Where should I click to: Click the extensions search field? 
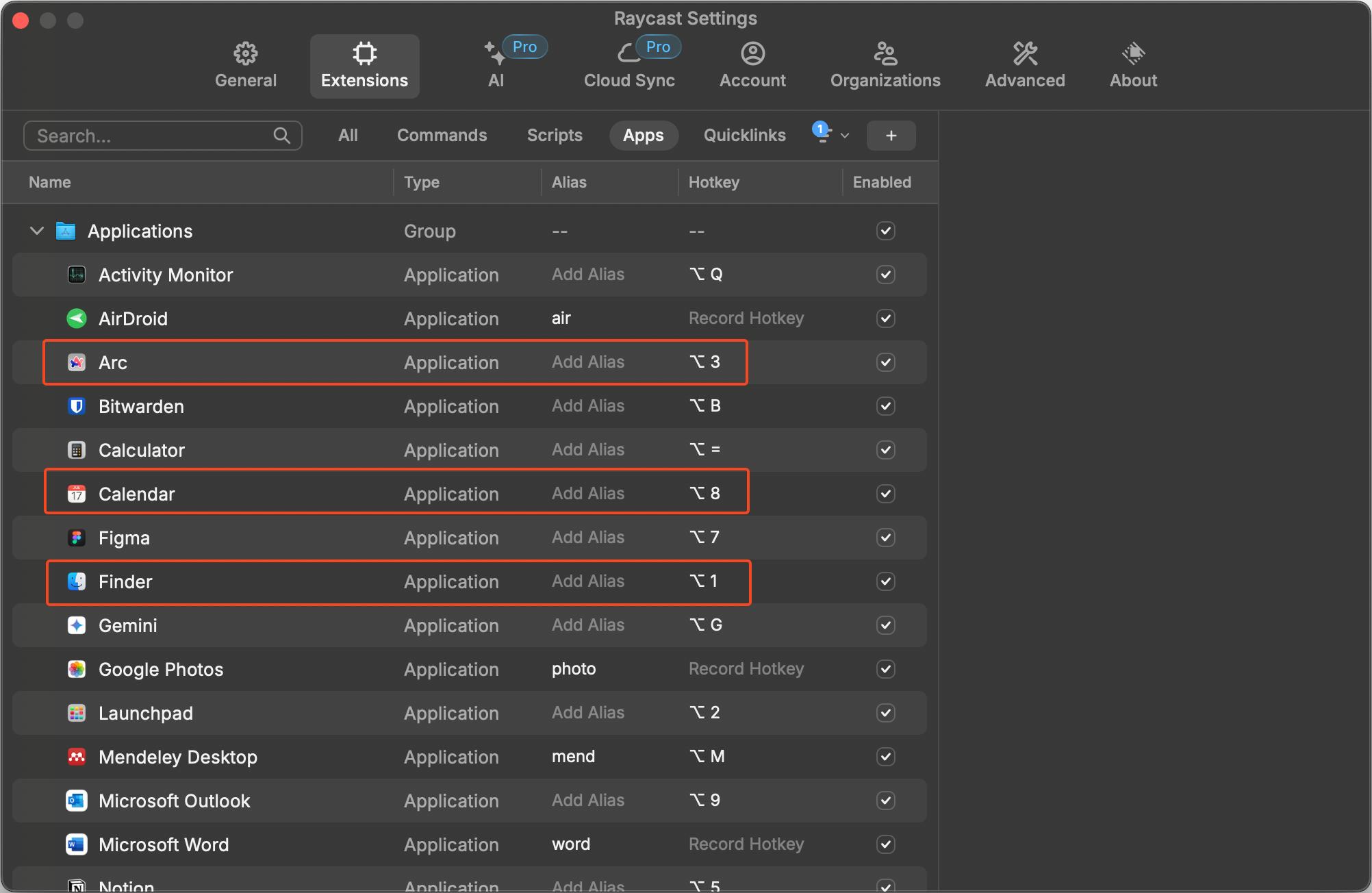(x=162, y=136)
